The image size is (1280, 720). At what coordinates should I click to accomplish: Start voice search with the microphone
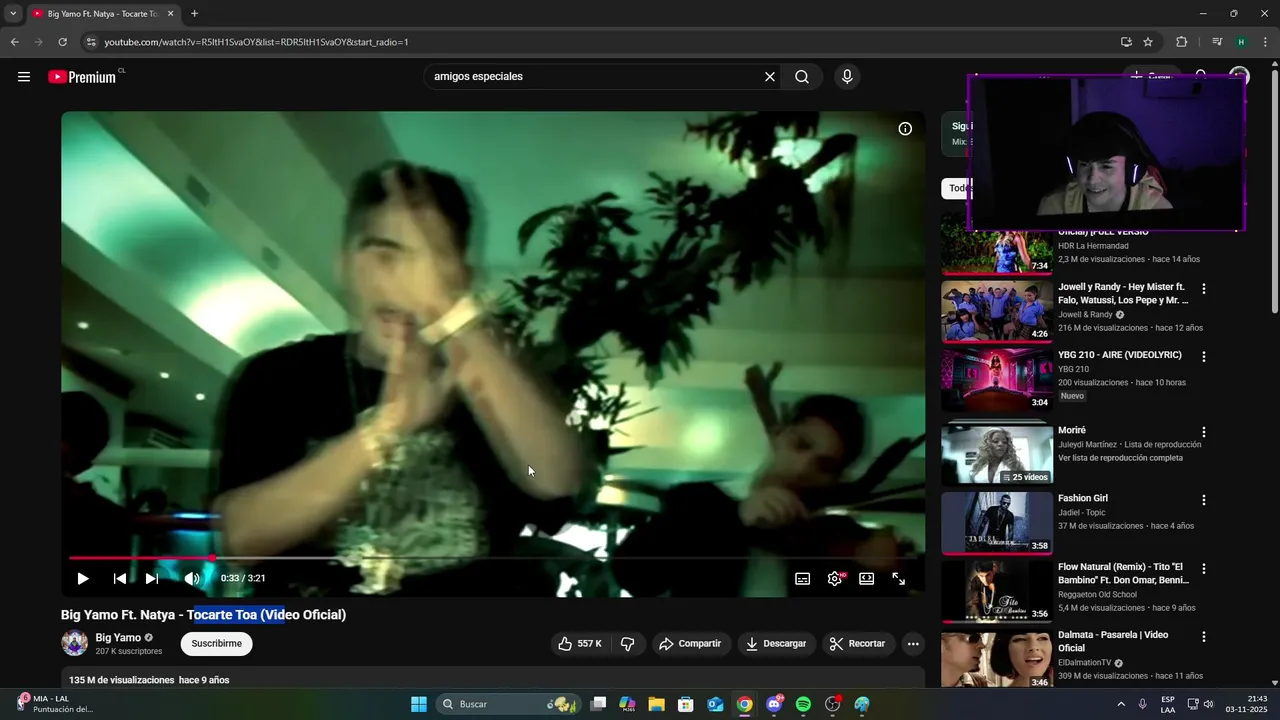(x=847, y=77)
